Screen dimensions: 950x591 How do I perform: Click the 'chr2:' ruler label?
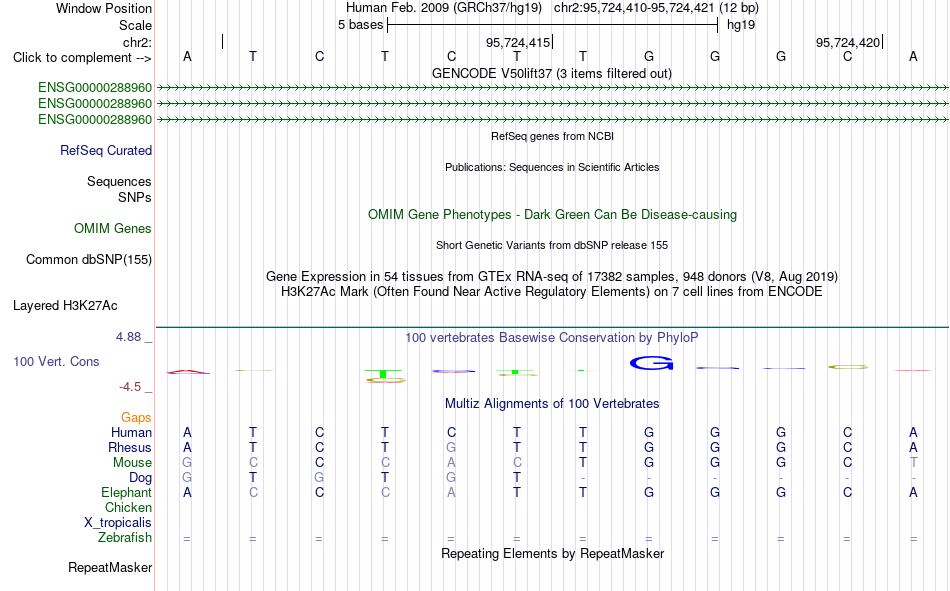[138, 42]
